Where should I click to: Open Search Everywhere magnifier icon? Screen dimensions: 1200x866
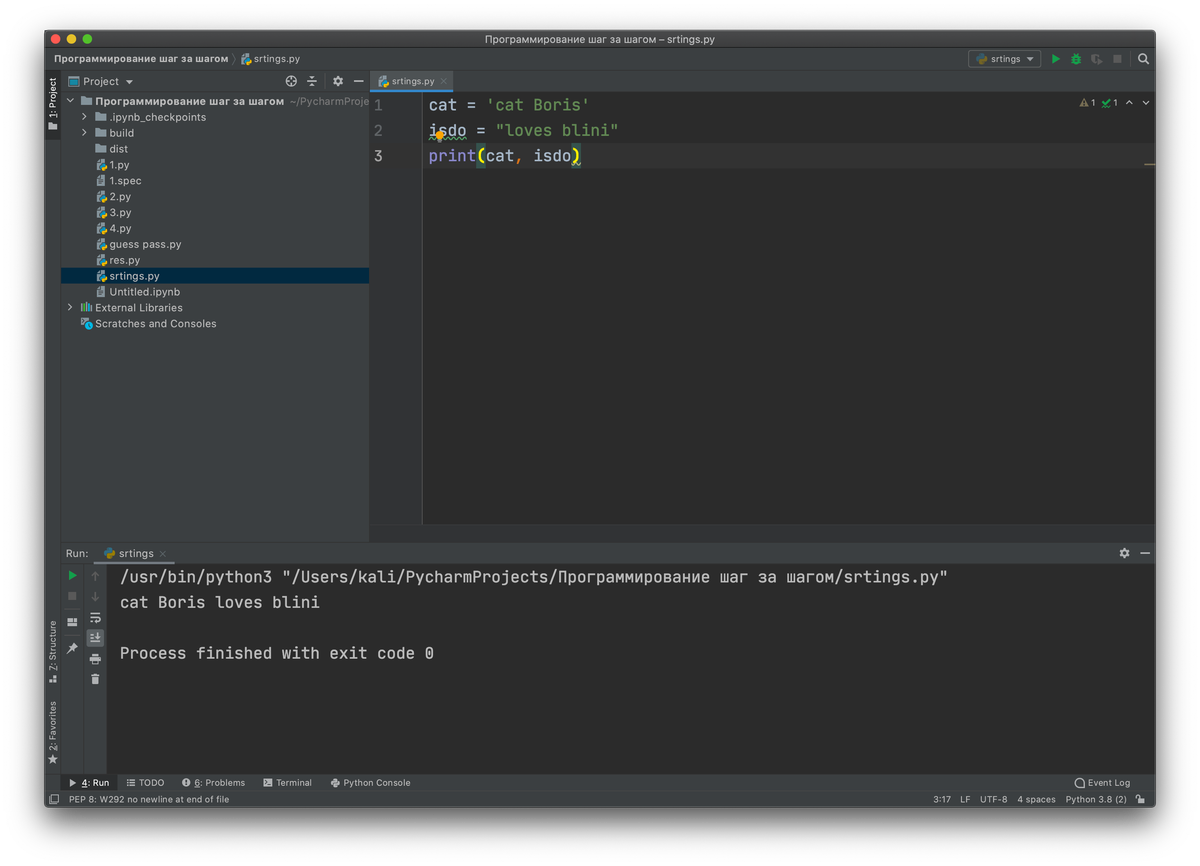coord(1143,59)
